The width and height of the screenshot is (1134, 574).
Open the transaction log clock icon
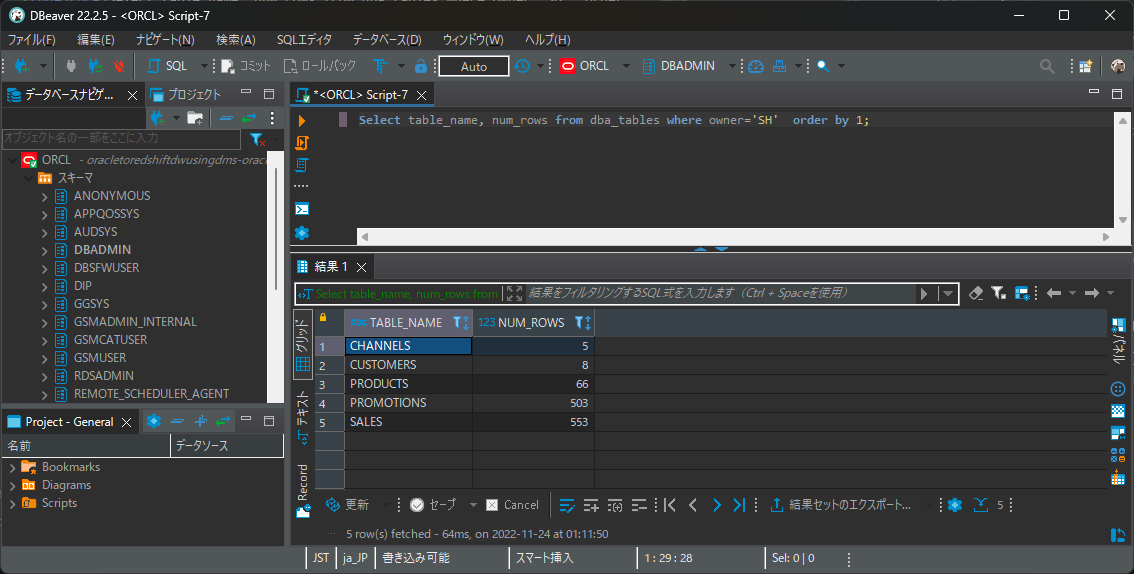[x=522, y=66]
